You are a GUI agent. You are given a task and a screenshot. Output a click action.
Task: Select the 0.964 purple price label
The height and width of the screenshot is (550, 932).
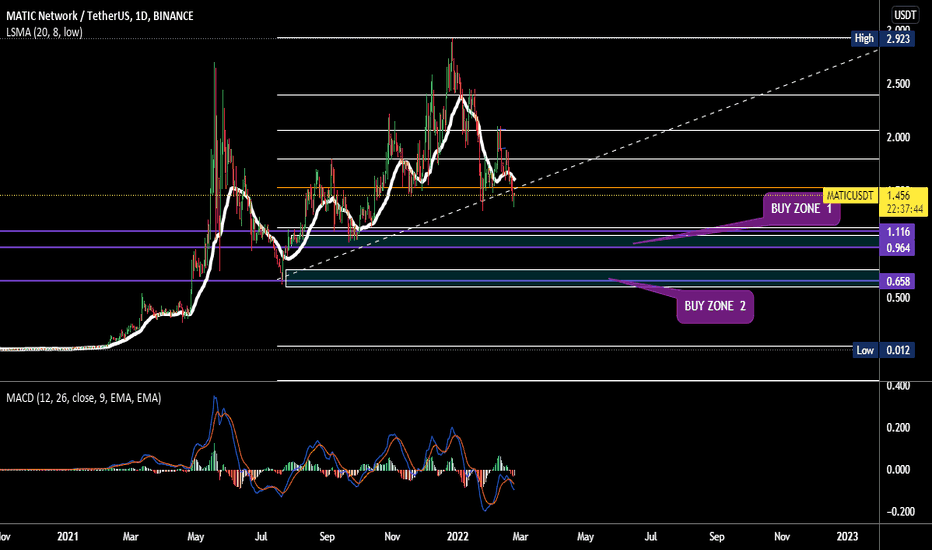898,248
